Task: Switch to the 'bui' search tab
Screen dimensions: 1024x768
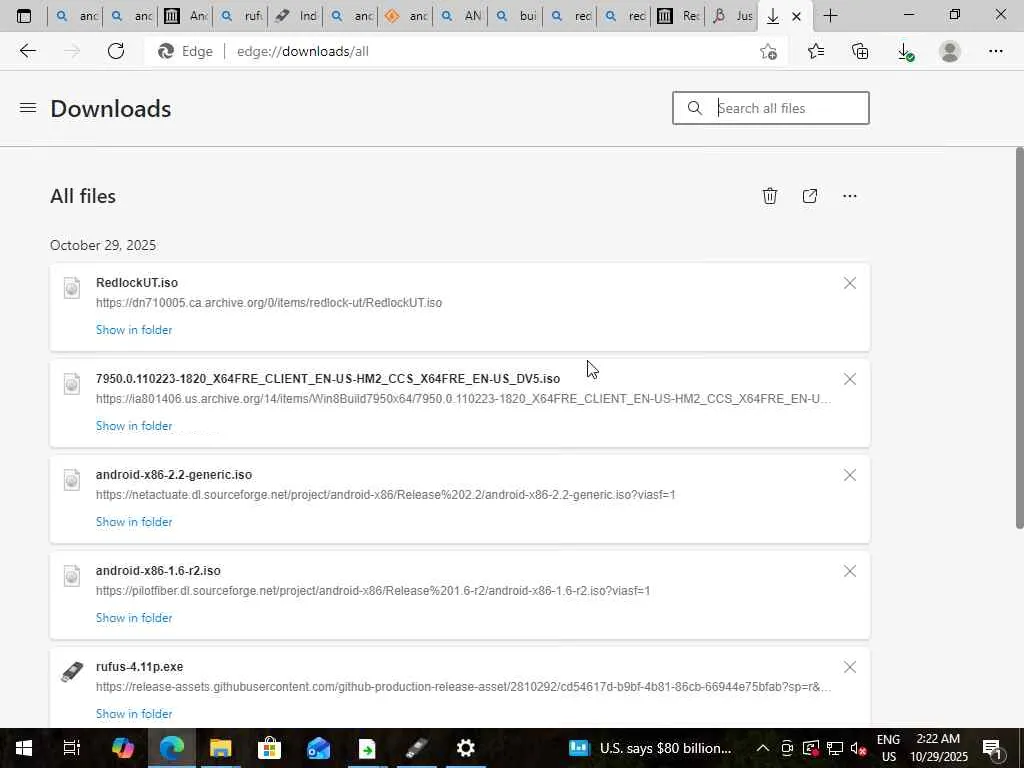Action: pos(517,16)
